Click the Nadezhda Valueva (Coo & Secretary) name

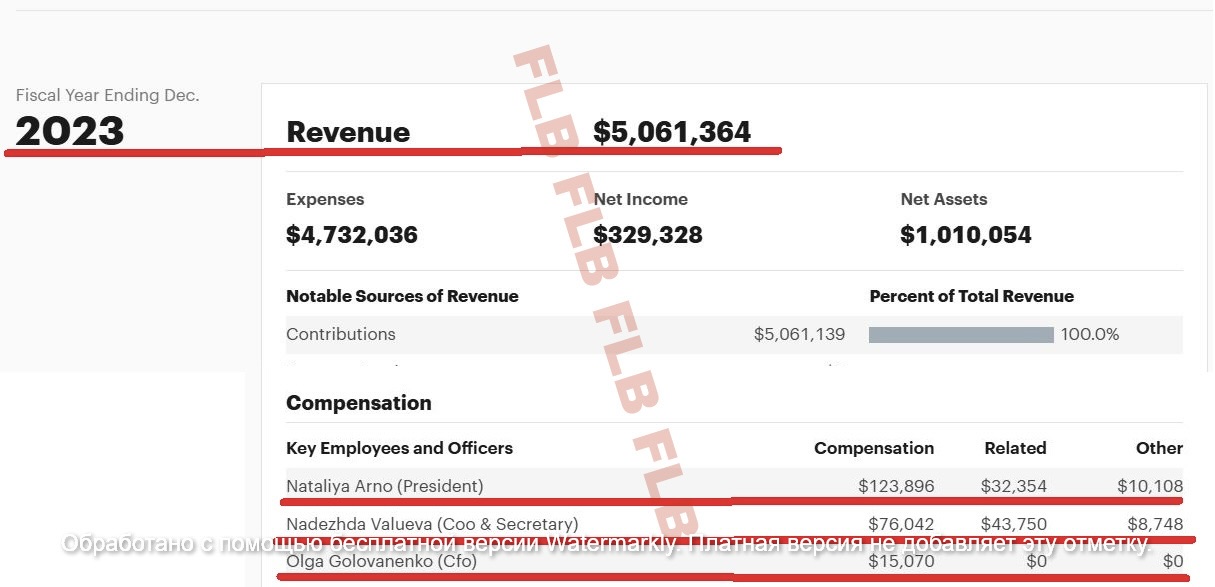coord(432,524)
